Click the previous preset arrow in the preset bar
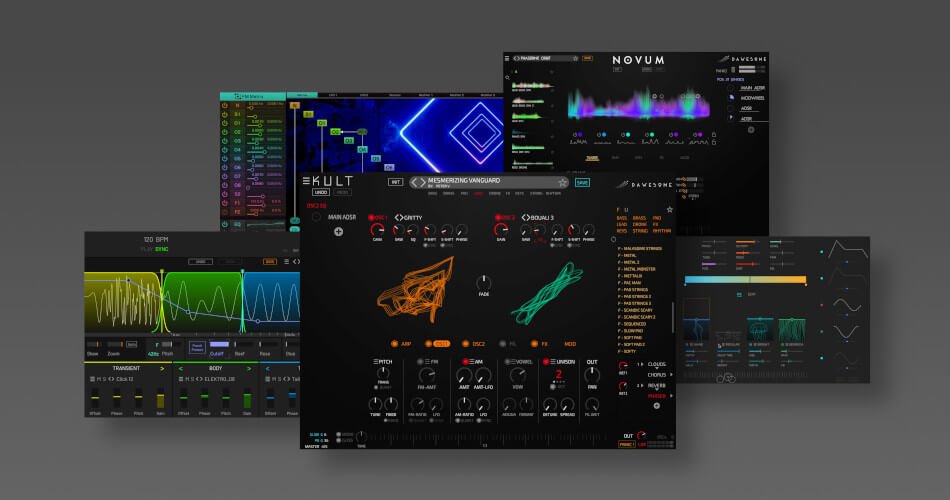The width and height of the screenshot is (950, 500). point(416,182)
